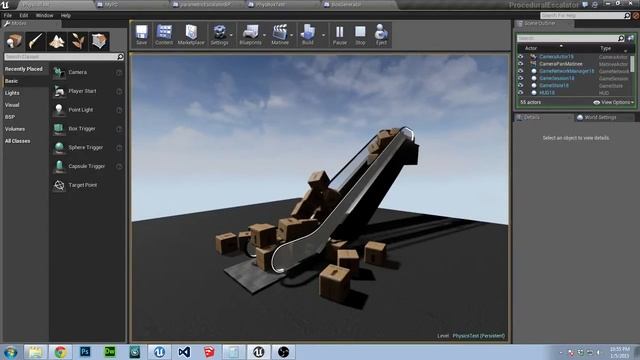This screenshot has height=360, width=640.
Task: Select the Volumes category
Action: pos(15,129)
